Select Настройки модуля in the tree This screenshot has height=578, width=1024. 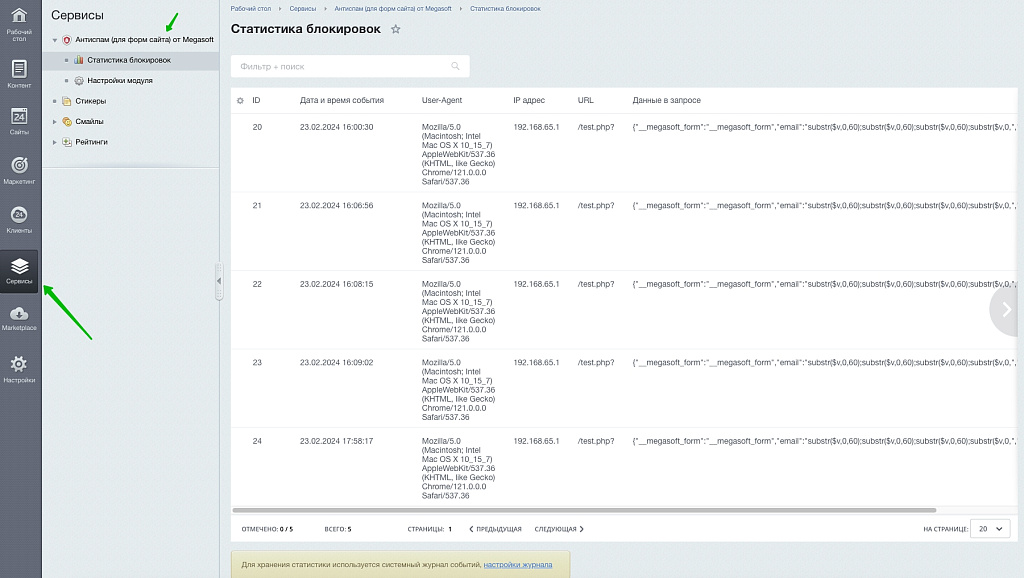pos(119,80)
